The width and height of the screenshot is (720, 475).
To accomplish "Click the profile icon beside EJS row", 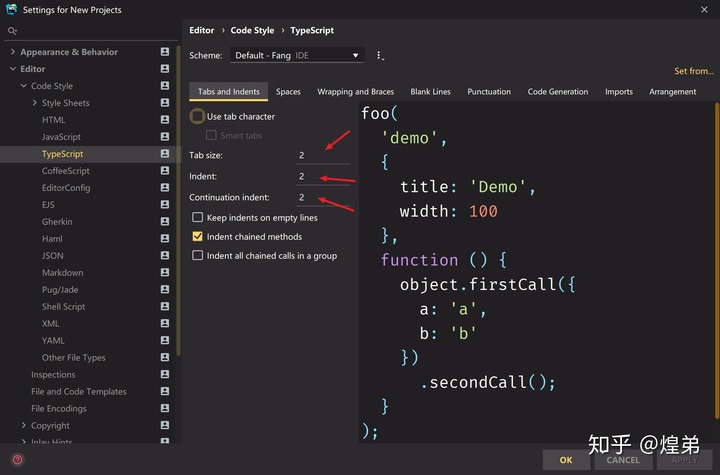I will [165, 204].
